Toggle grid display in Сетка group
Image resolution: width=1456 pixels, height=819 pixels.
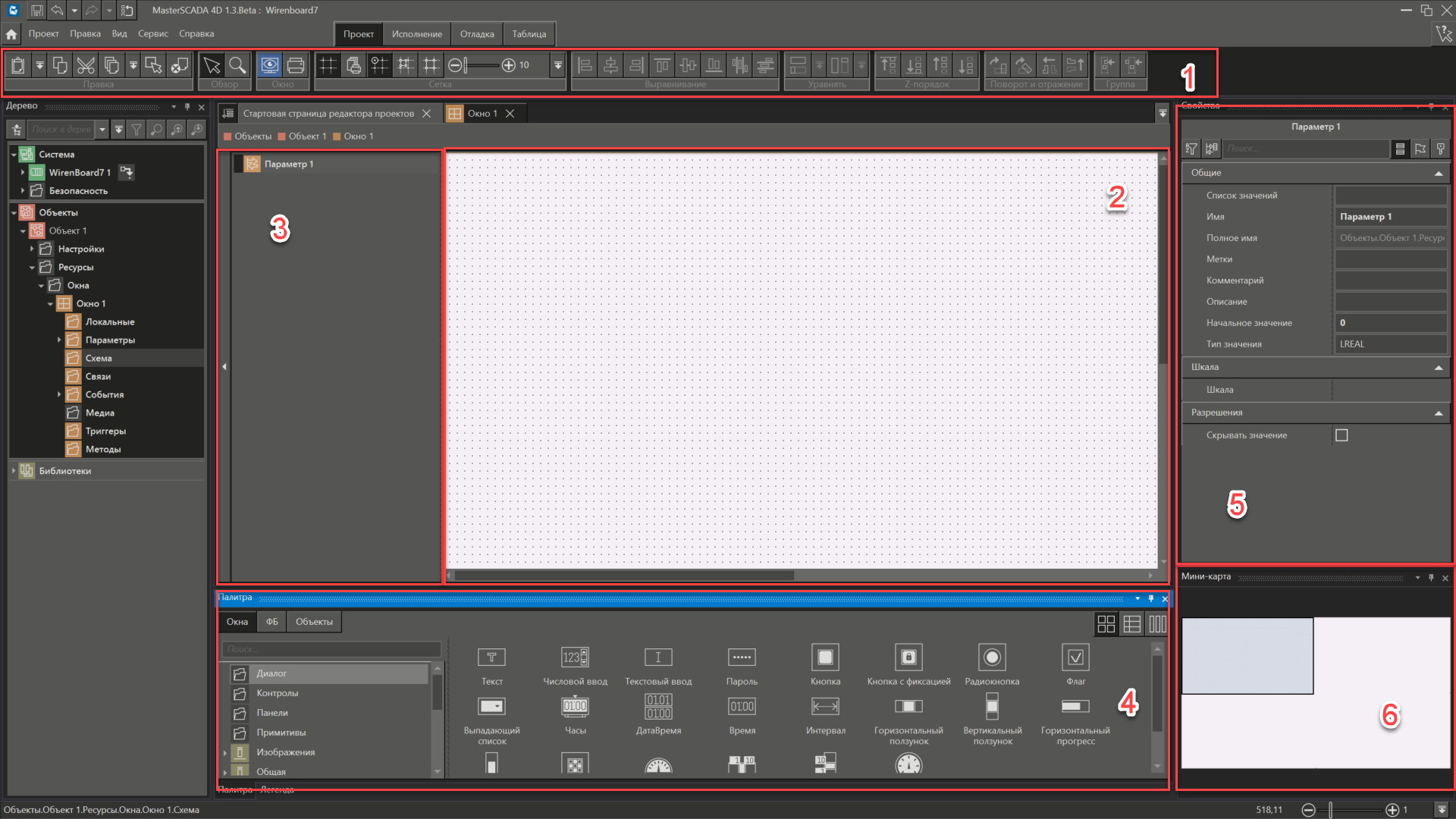328,65
